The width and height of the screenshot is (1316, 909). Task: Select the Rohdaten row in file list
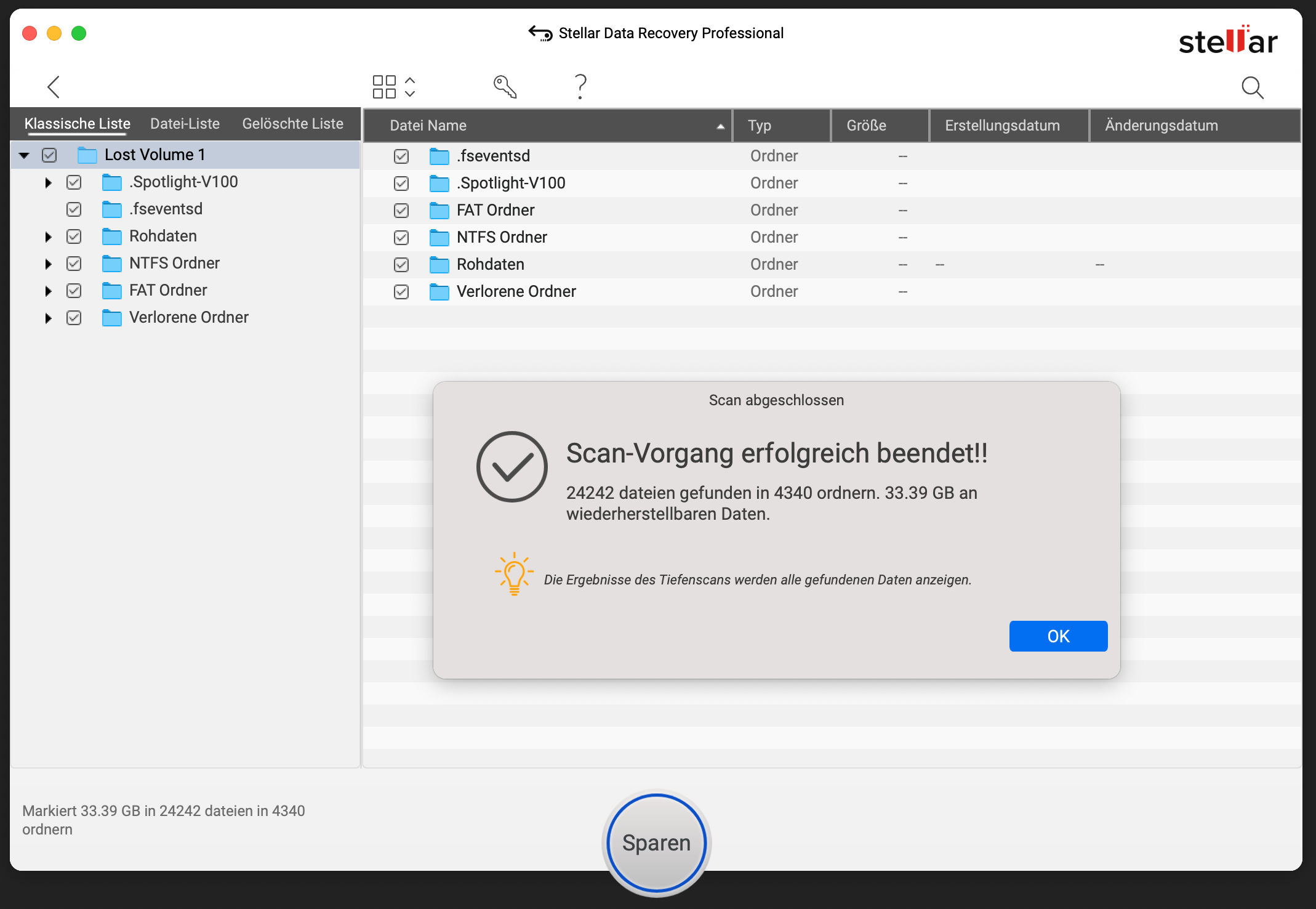832,265
